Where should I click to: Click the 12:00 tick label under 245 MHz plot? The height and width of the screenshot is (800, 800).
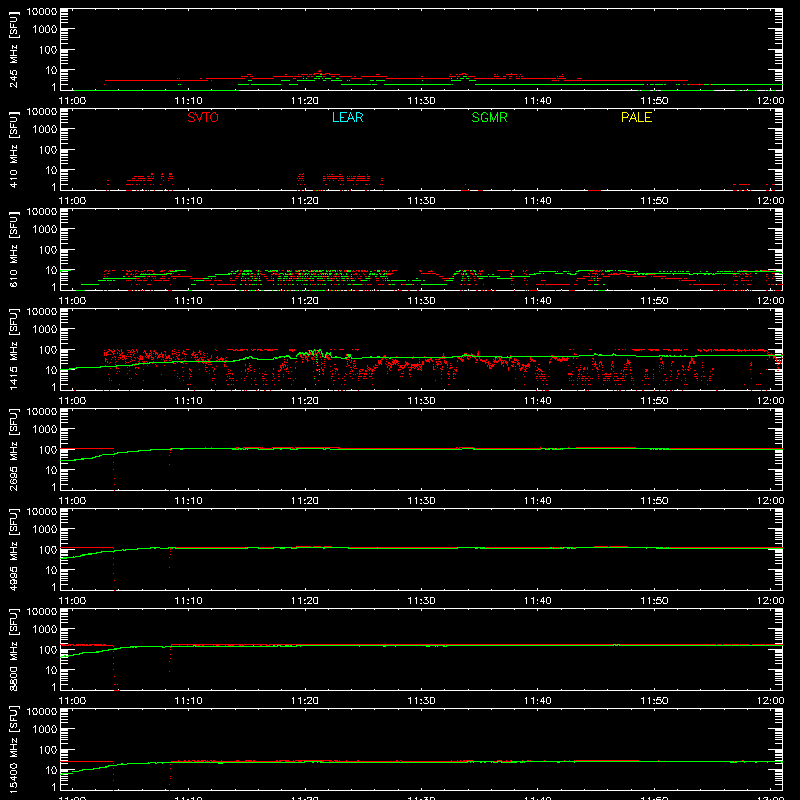770,101
